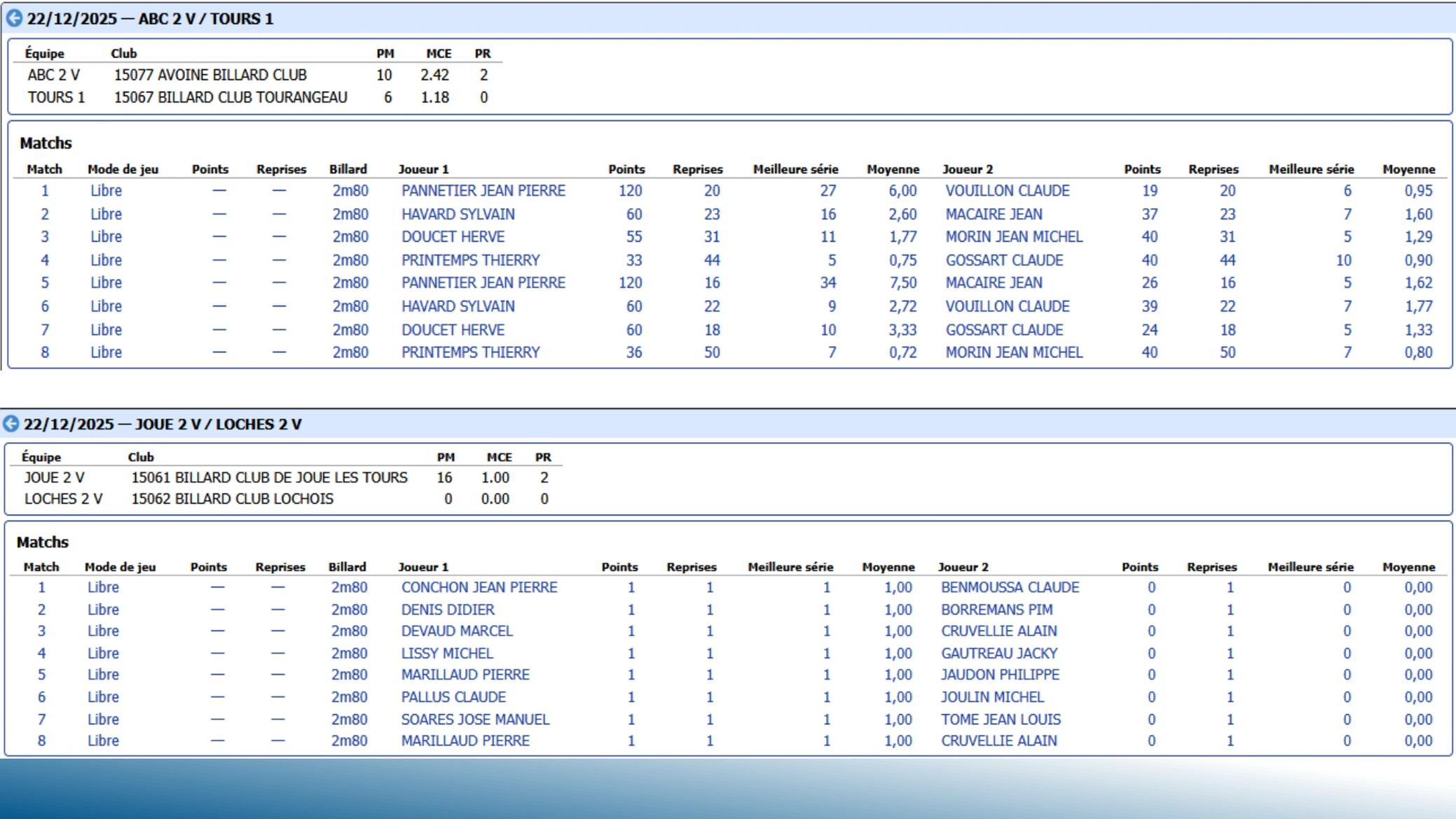Click back arrow icon beside JOUE 2 V / LOCHES 2 V
This screenshot has height=819, width=1456.
click(x=11, y=424)
